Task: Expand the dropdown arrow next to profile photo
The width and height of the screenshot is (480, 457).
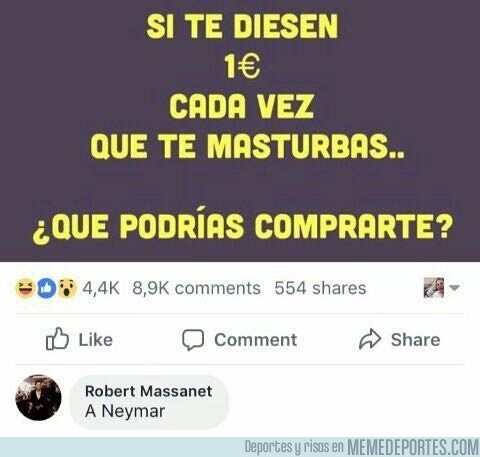Action: [454, 287]
